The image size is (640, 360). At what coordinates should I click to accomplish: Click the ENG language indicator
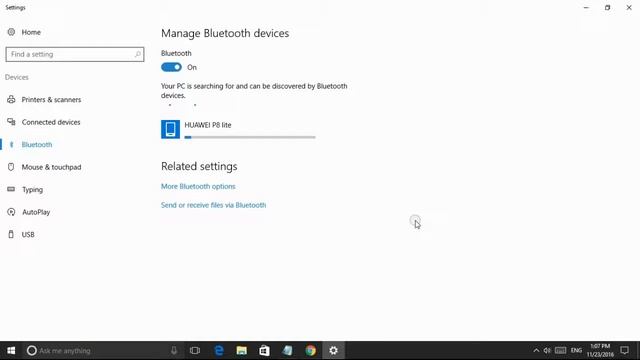576,350
